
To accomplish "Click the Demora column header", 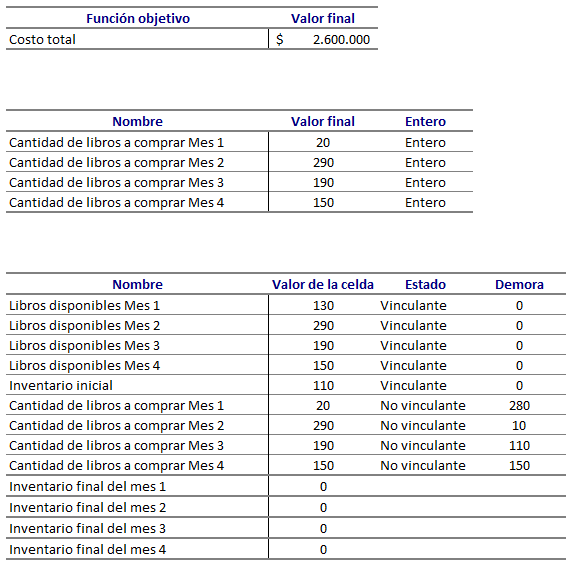I will click(519, 285).
